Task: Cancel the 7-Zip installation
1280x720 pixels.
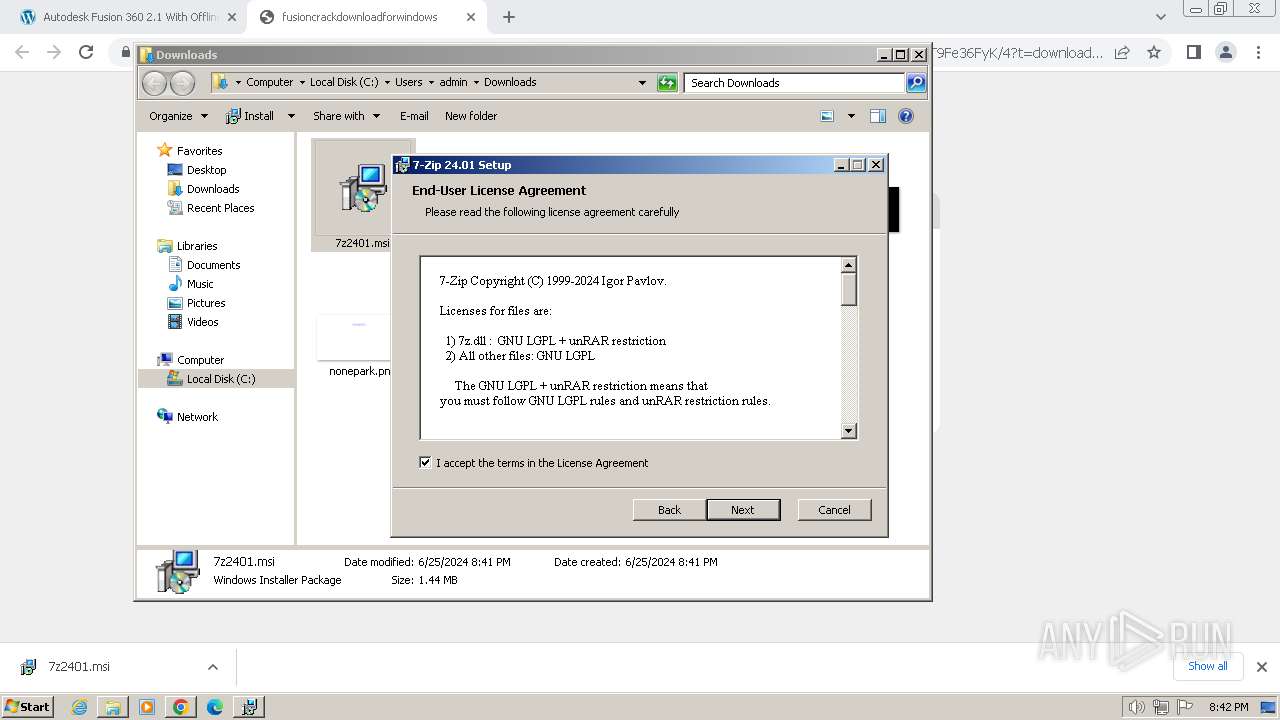Action: point(834,510)
